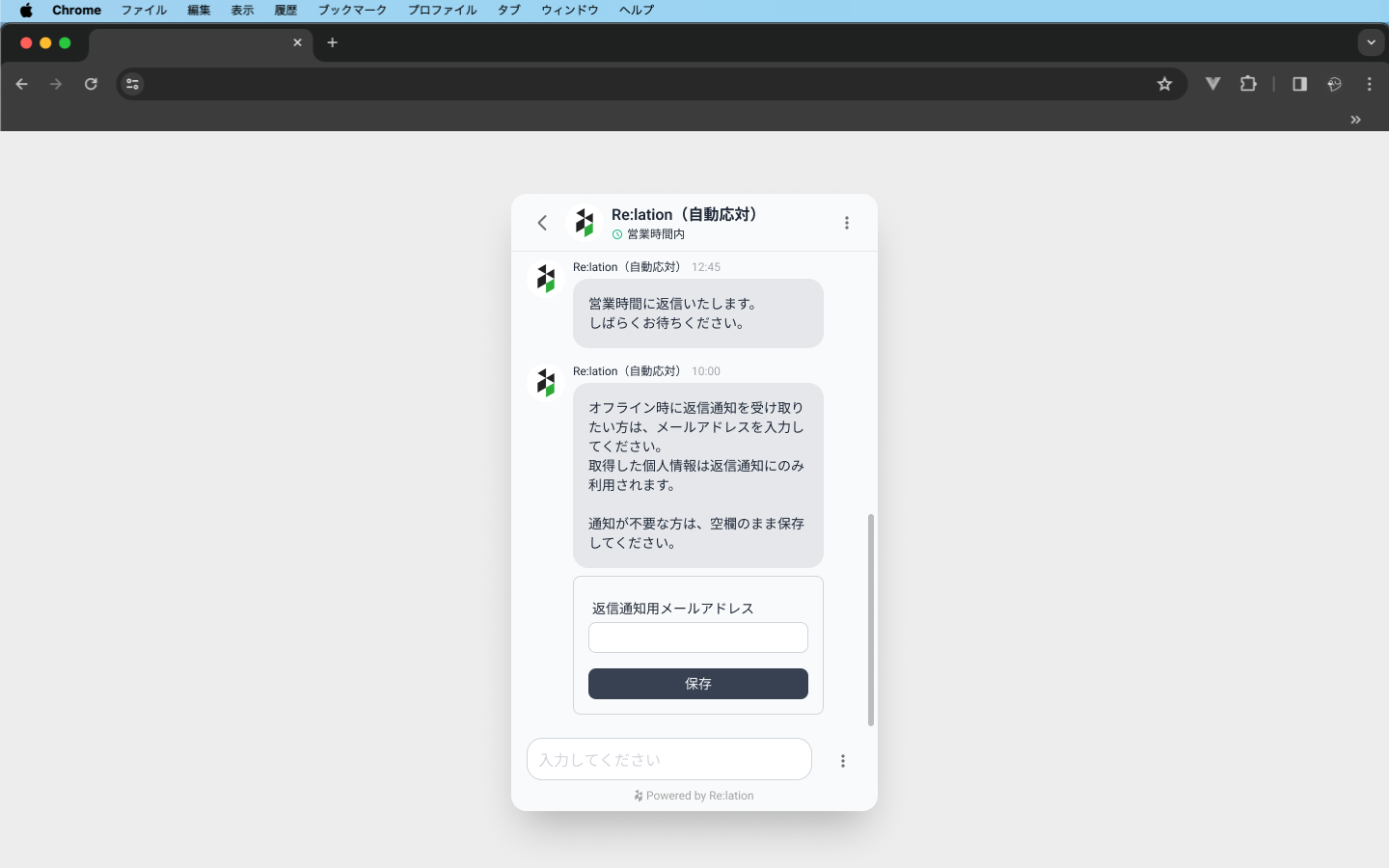The width and height of the screenshot is (1389, 868).
Task: Open the 履歴 menu in menu bar
Action: [286, 10]
